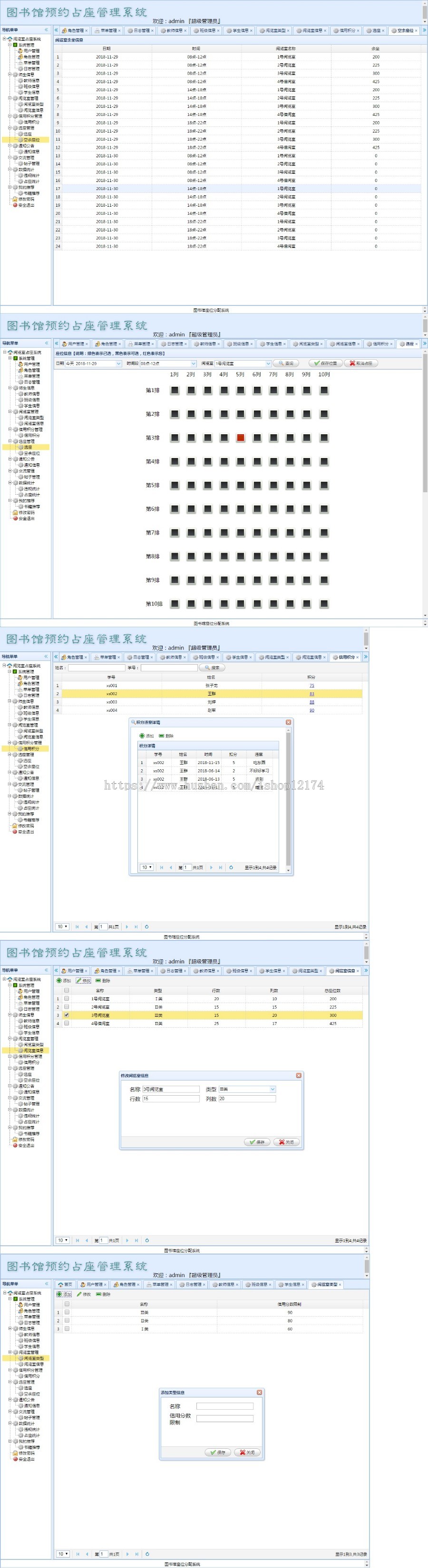The image size is (428, 1568).
Task: Click the first page arrow in the 积分详情 popup pager
Action: (x=161, y=868)
